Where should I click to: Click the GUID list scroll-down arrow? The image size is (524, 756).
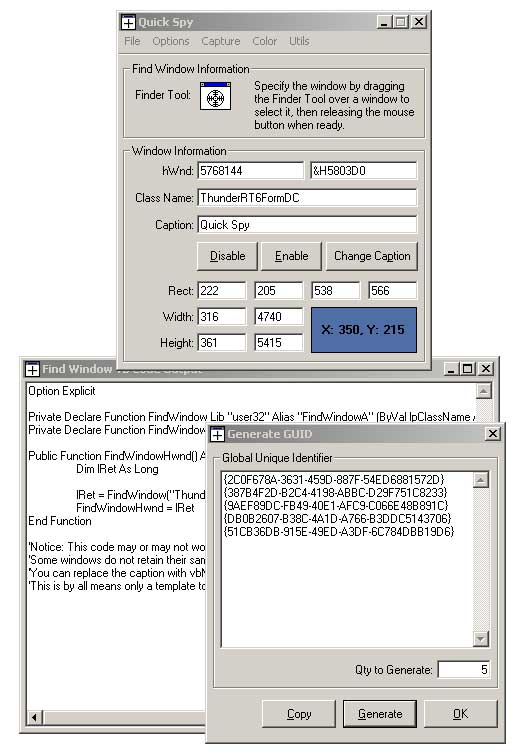coord(481,639)
